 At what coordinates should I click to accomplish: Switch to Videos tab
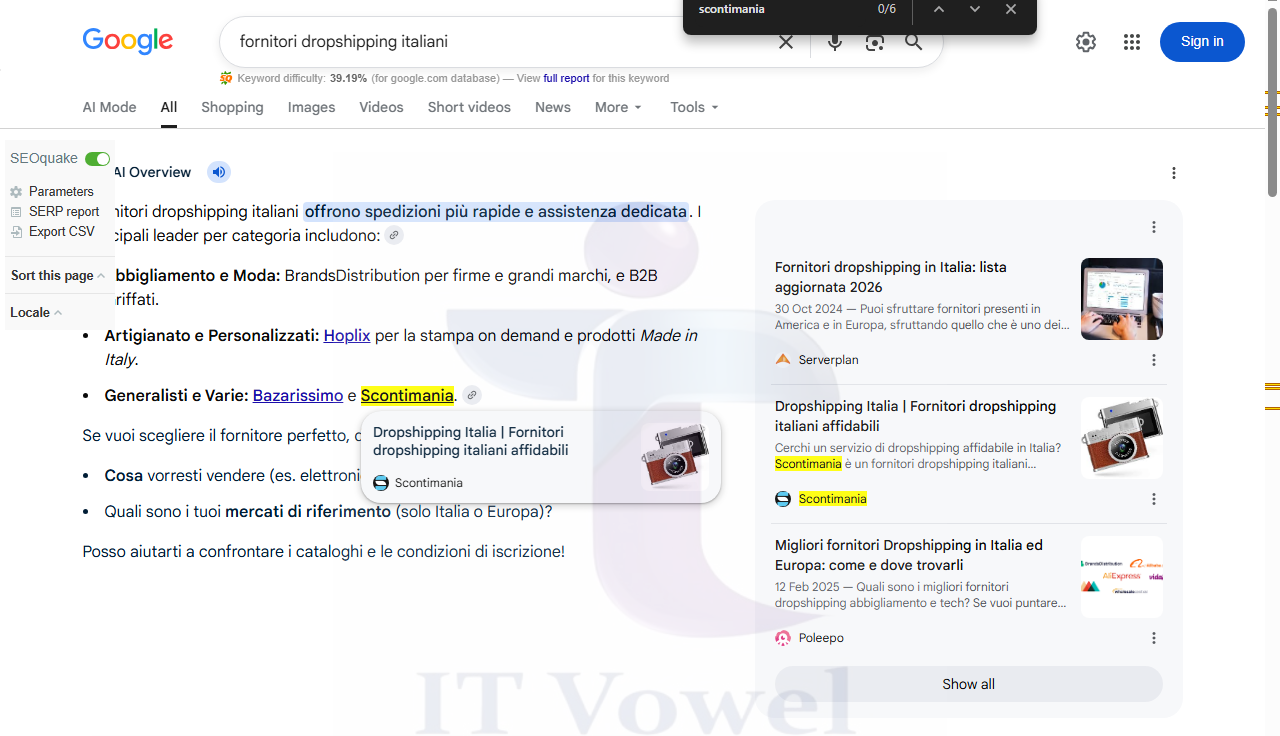(x=382, y=107)
